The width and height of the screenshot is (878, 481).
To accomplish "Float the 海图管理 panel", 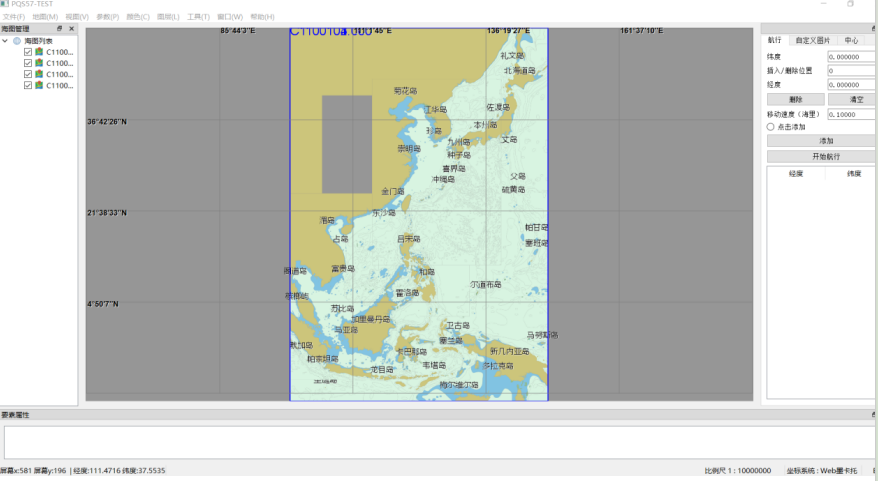I will [x=60, y=29].
